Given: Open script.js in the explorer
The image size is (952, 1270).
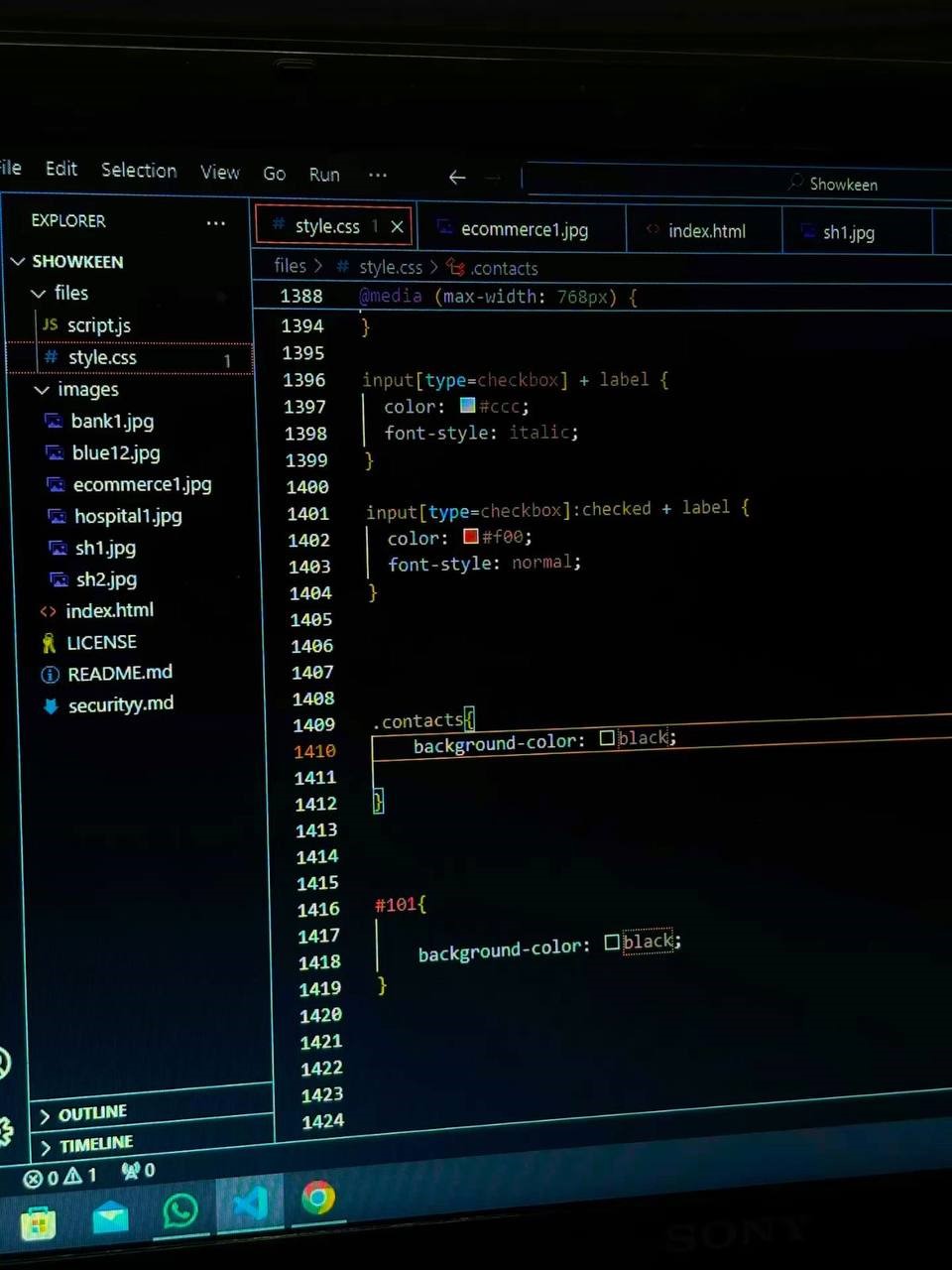Looking at the screenshot, I should (98, 325).
